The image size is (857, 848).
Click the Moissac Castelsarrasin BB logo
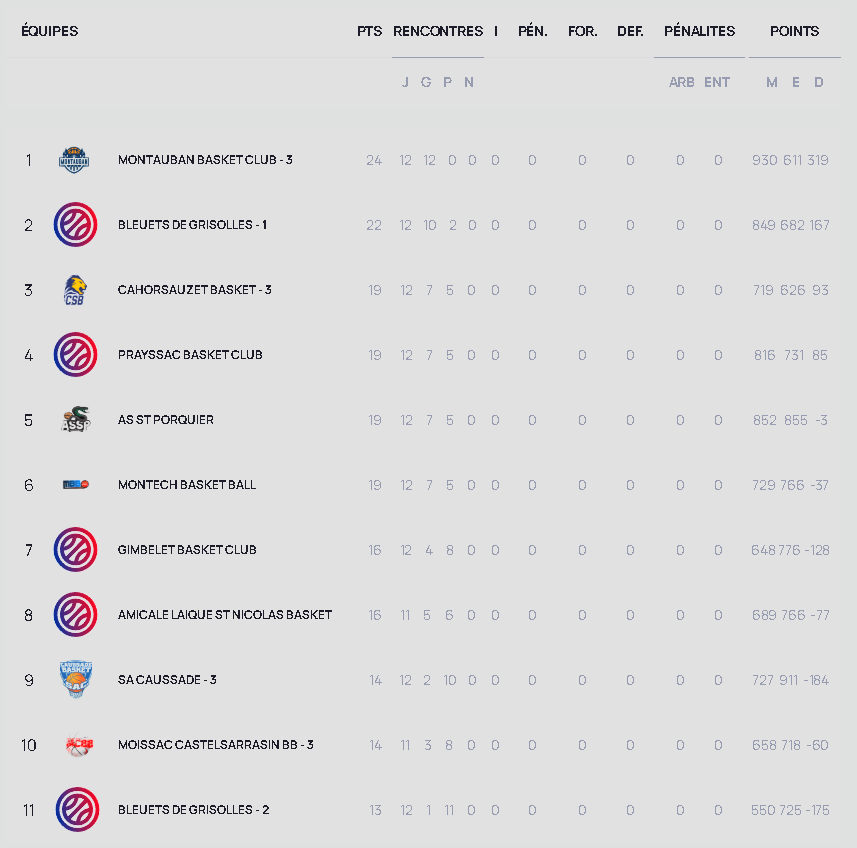point(79,745)
